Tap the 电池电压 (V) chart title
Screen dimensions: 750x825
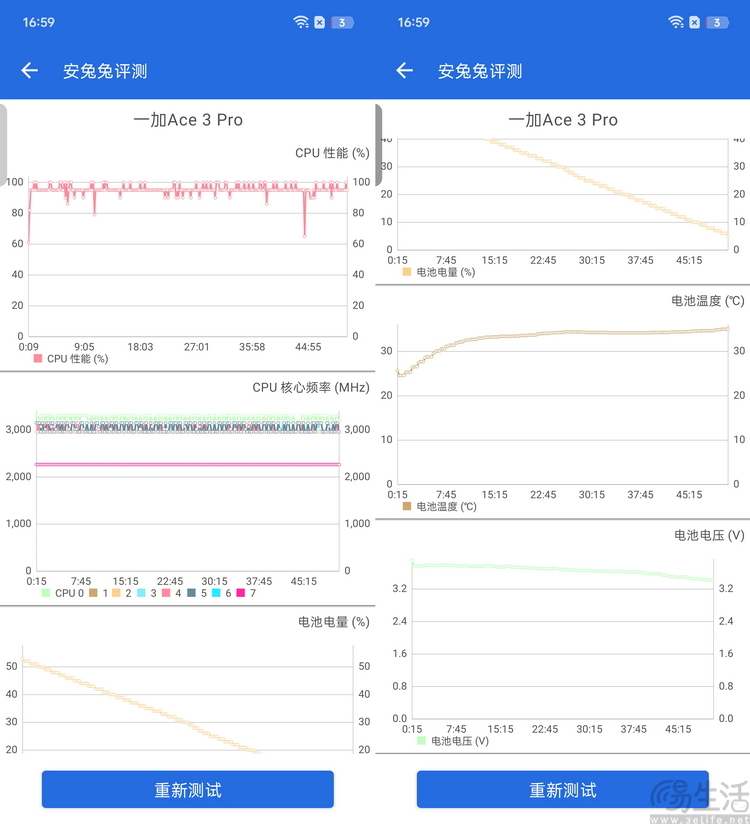tap(709, 536)
